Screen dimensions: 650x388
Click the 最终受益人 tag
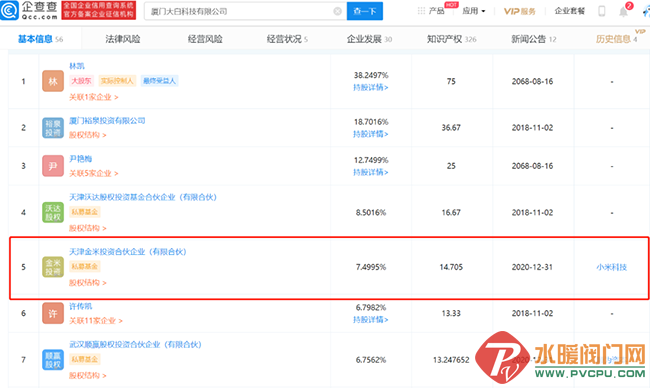click(160, 81)
